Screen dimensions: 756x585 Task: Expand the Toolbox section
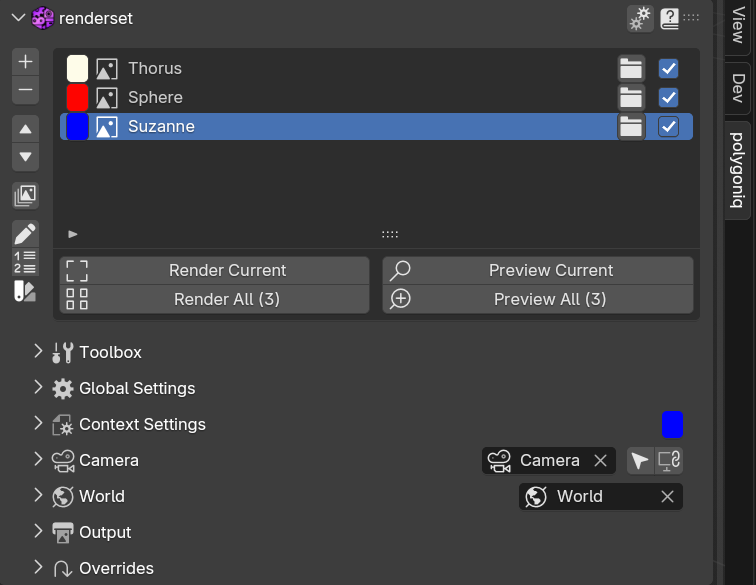[38, 352]
